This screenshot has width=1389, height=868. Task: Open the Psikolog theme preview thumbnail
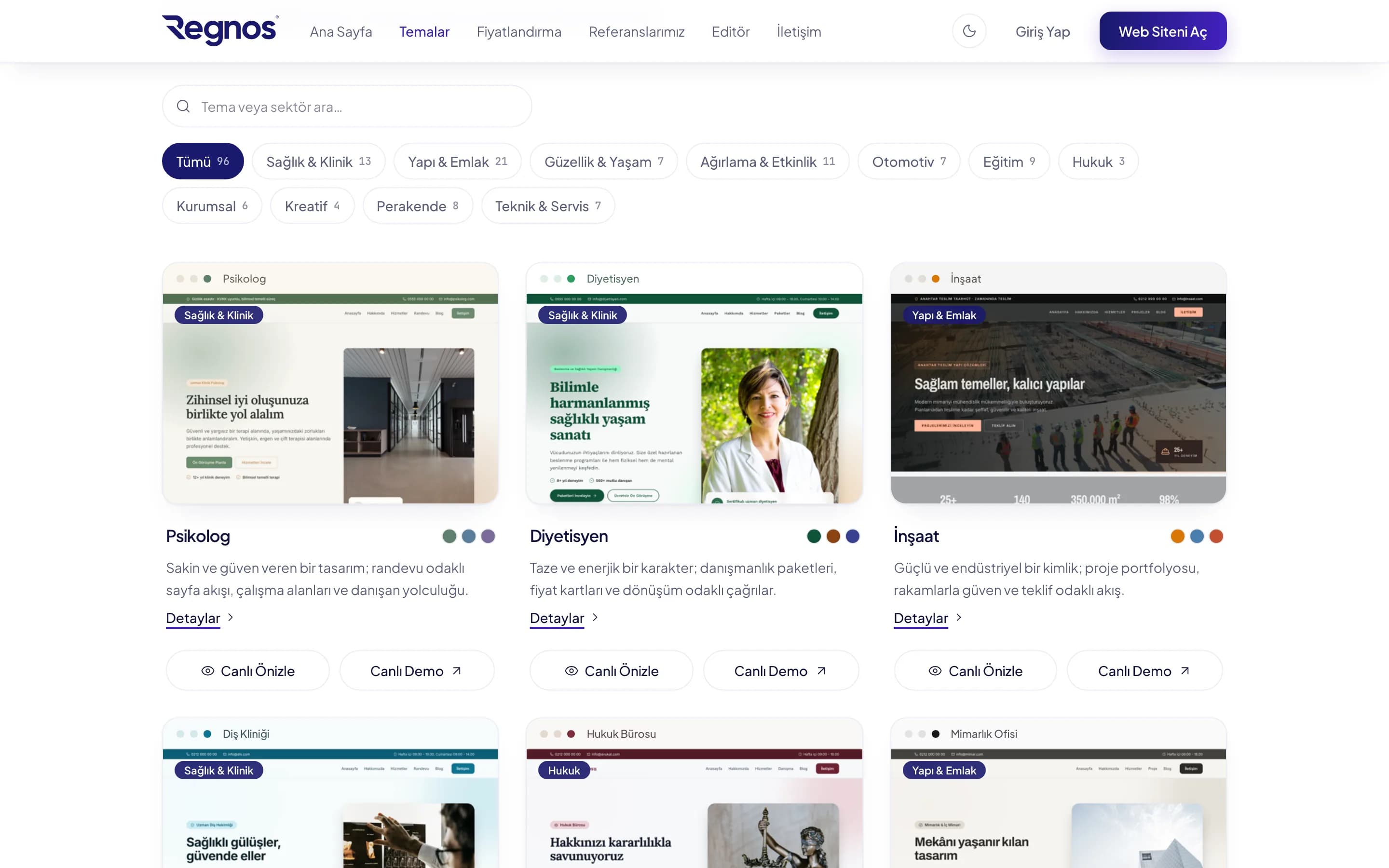tap(330, 383)
